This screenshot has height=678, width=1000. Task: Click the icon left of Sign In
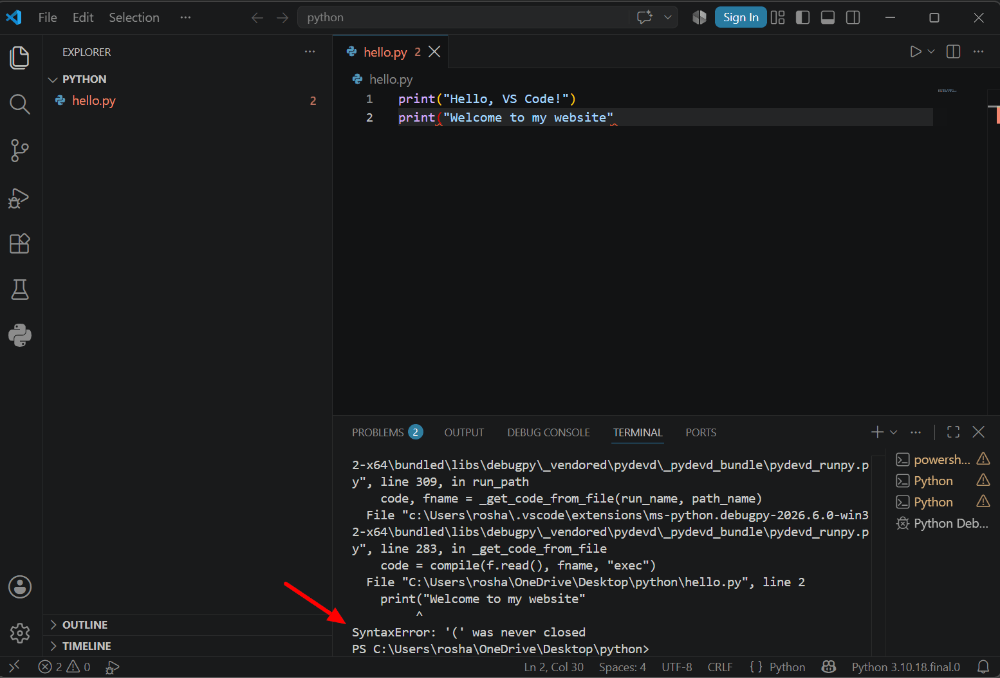[700, 17]
